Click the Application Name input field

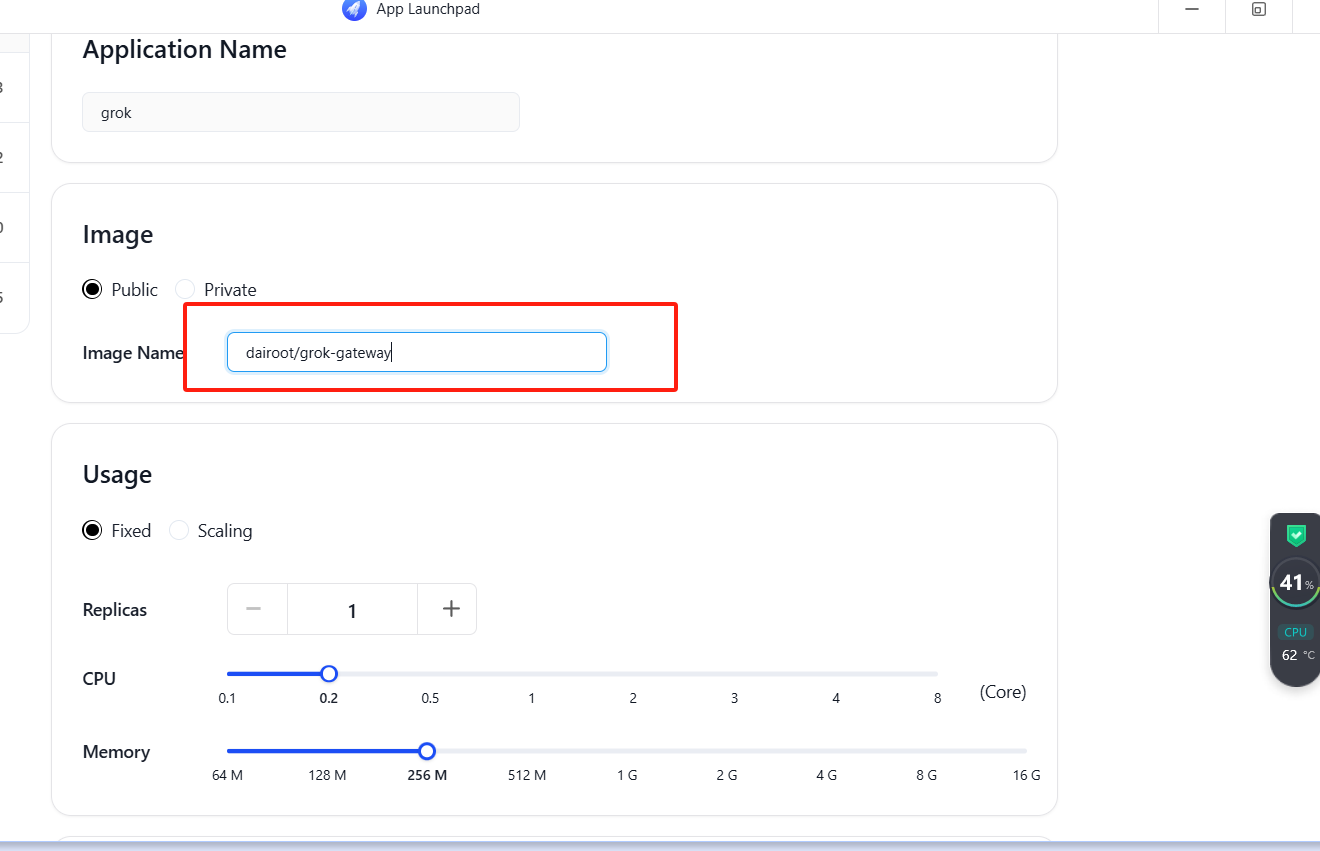click(x=300, y=112)
